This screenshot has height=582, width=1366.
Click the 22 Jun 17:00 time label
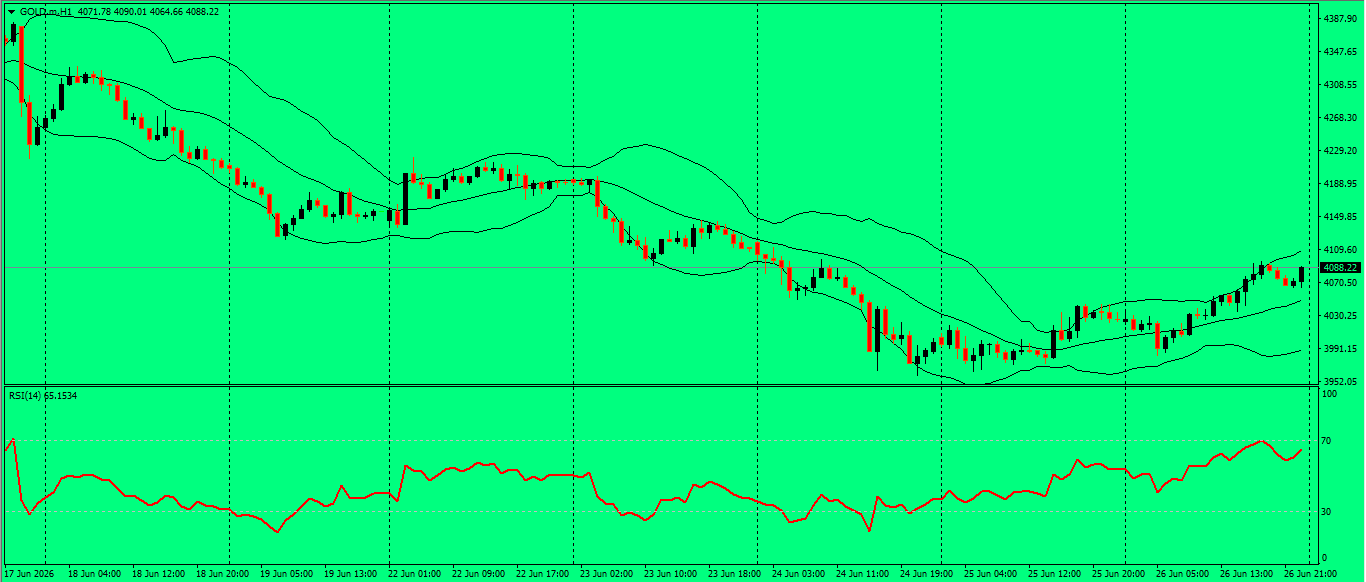click(x=543, y=574)
